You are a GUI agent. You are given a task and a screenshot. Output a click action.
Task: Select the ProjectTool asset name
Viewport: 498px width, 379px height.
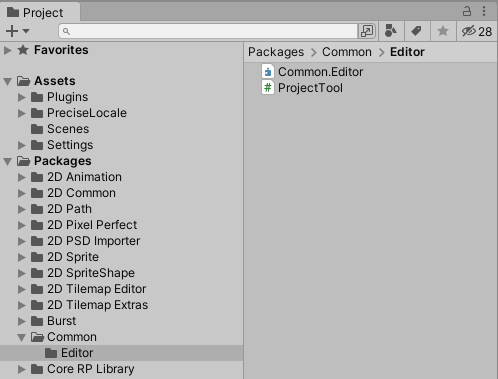[310, 88]
